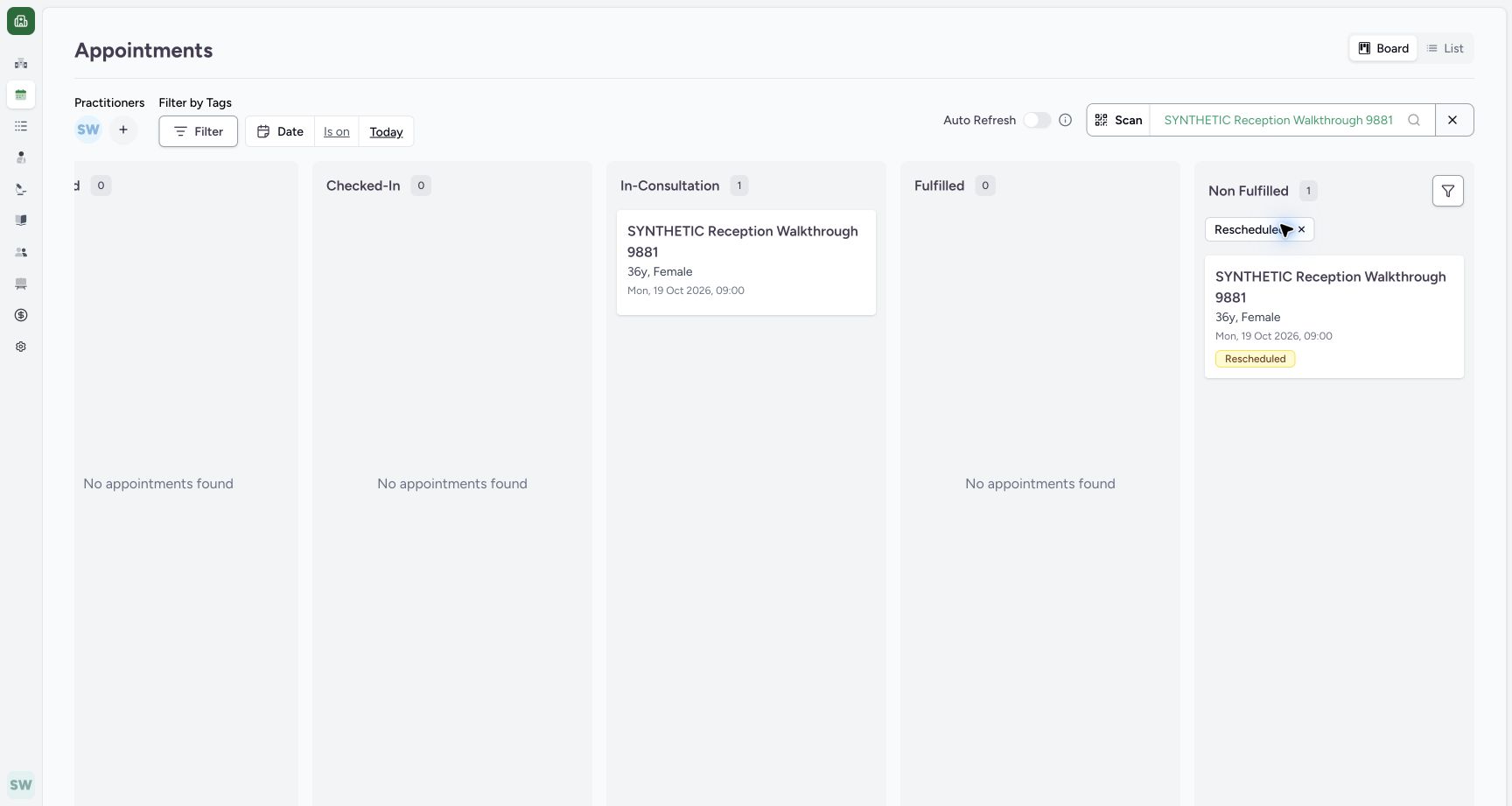This screenshot has height=806, width=1512.
Task: Click the Today date value link
Action: tap(386, 131)
